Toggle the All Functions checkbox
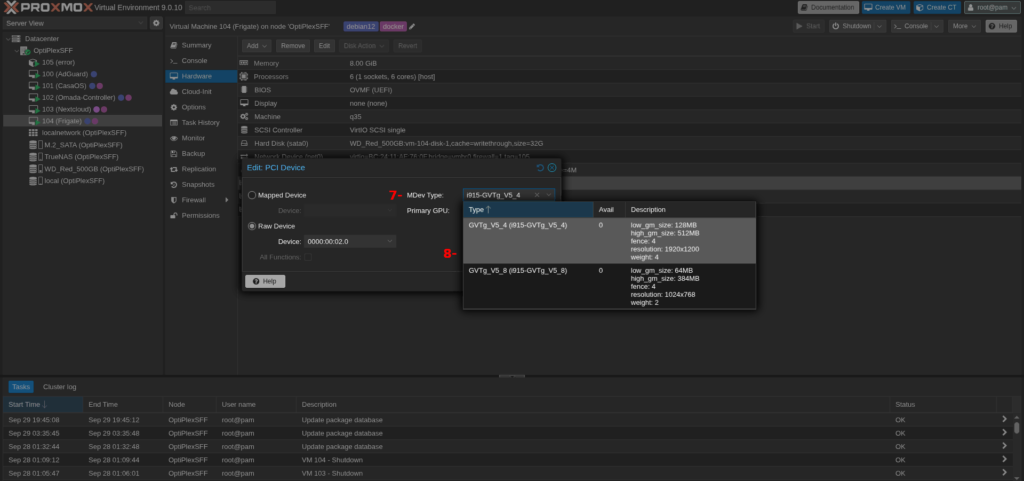The image size is (1024, 481). click(308, 257)
